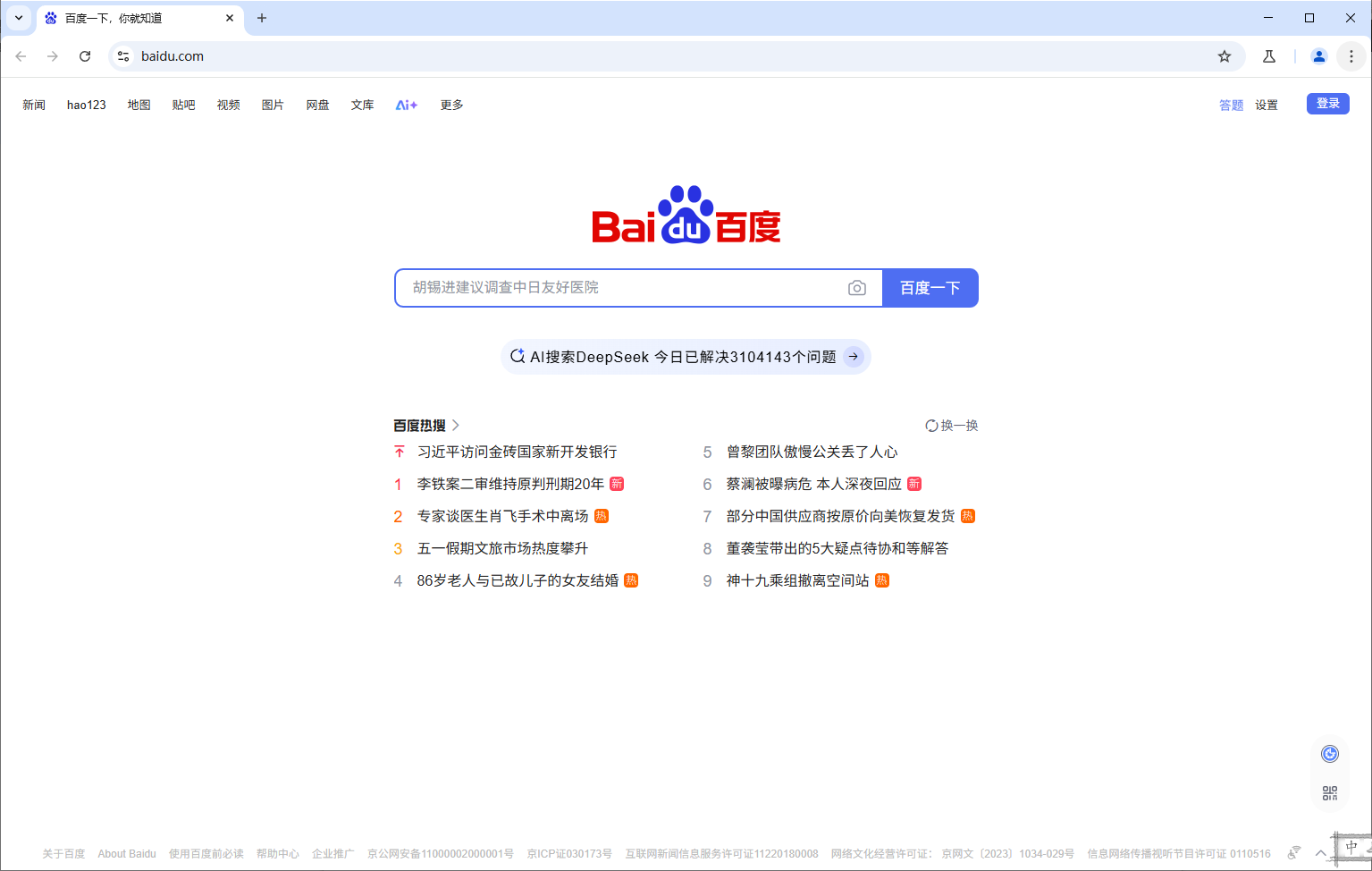
Task: Expand 百度热搜 heading chevron
Action: (456, 426)
